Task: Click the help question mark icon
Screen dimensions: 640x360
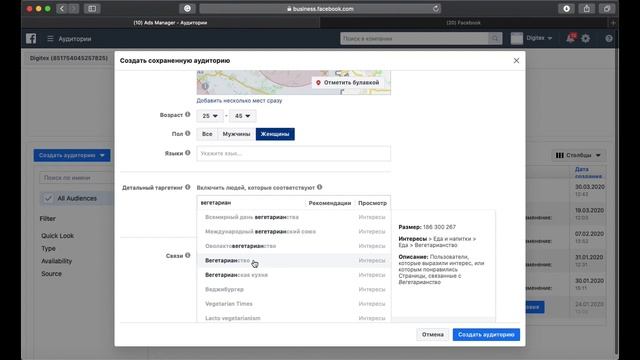Action: [x=609, y=38]
